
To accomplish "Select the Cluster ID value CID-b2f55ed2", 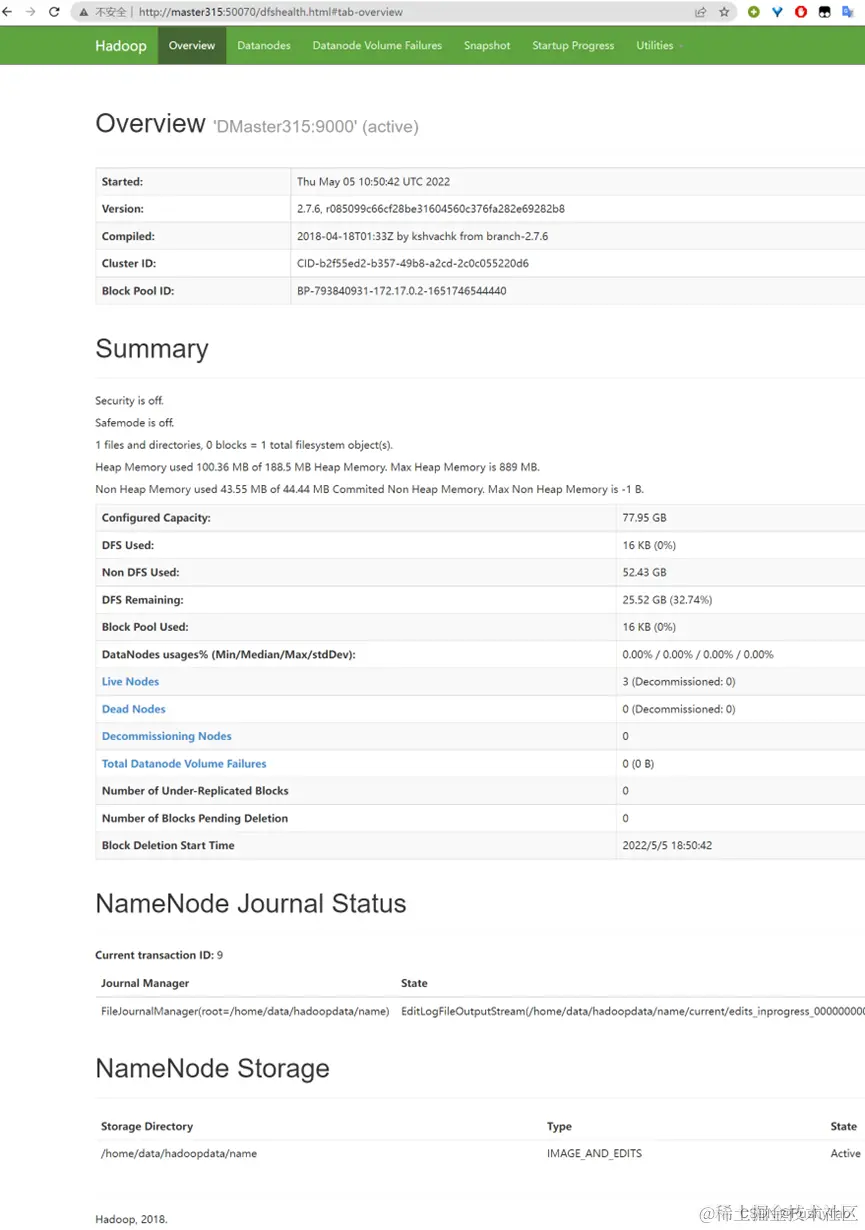I will (413, 264).
